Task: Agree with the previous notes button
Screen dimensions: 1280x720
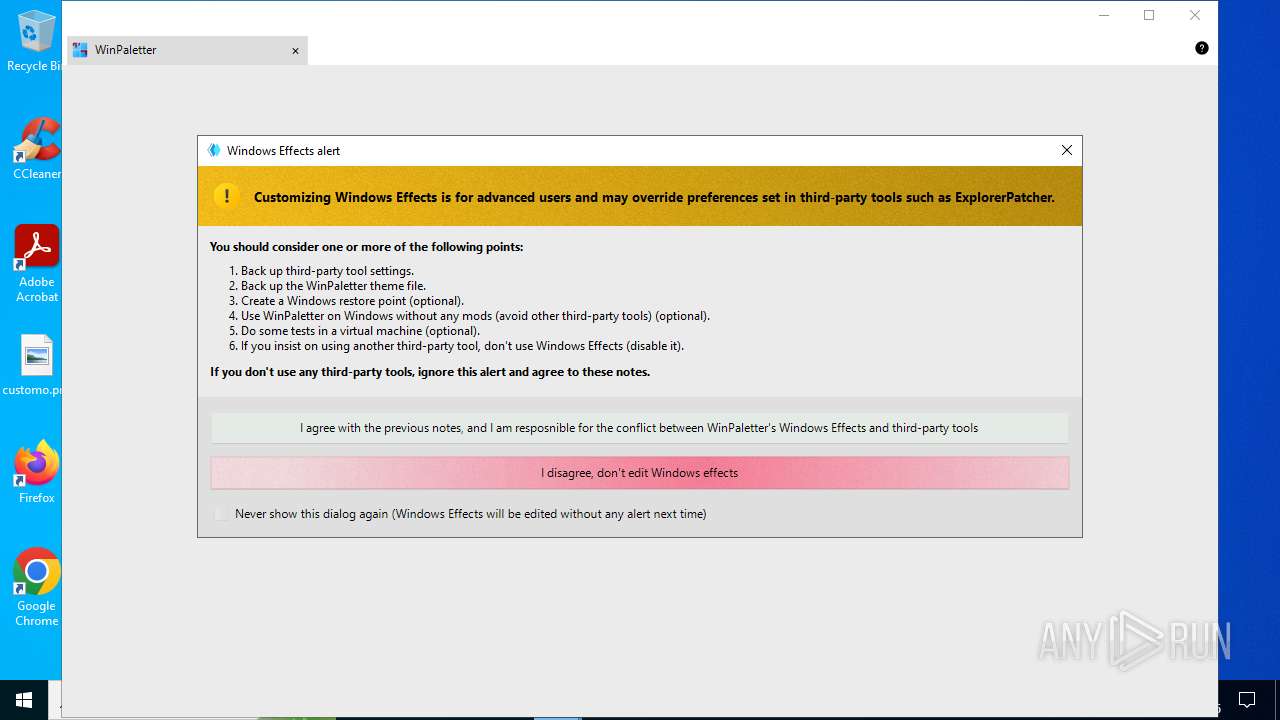Action: coord(639,428)
